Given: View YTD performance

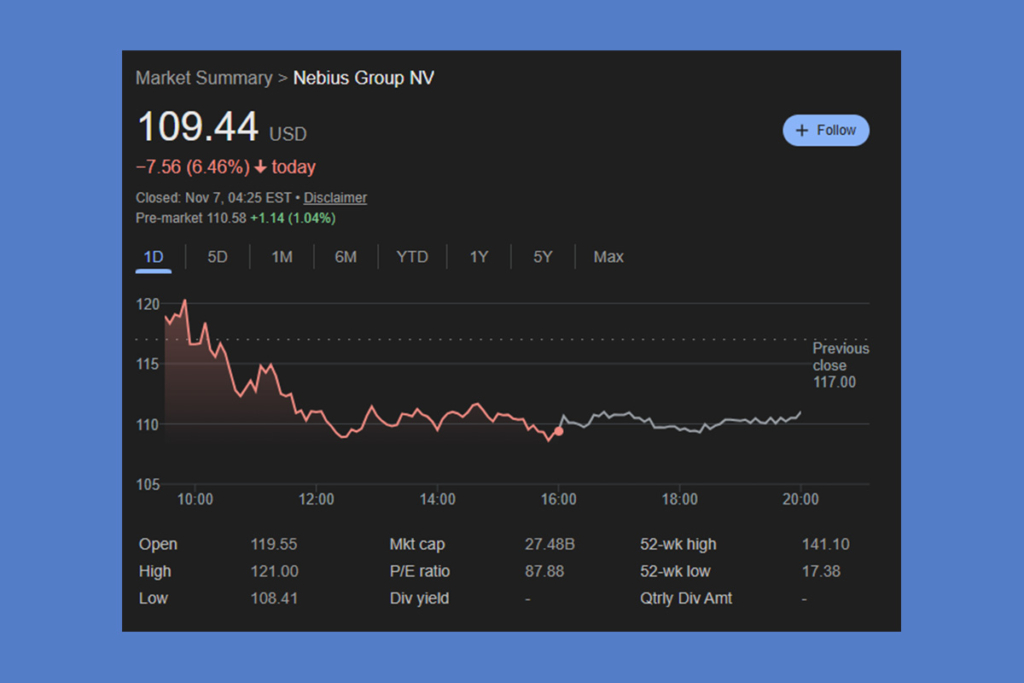Looking at the screenshot, I should click(x=412, y=257).
